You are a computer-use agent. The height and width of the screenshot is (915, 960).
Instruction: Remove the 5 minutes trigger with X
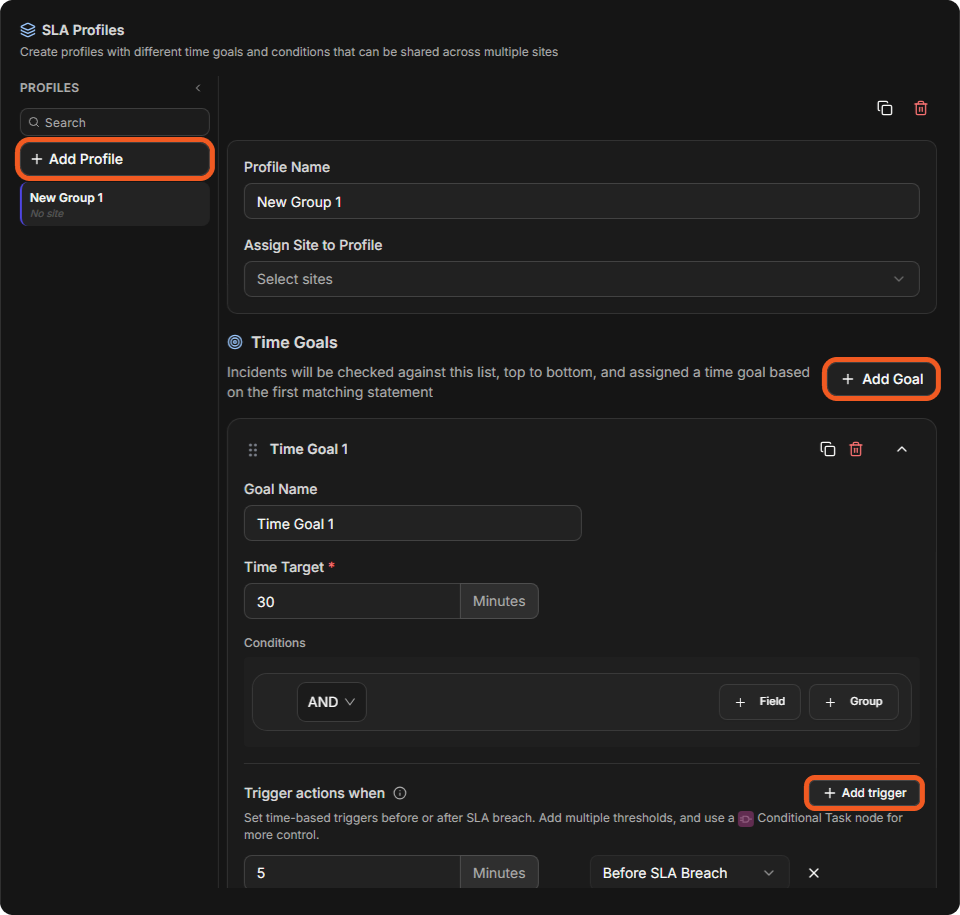coord(814,873)
